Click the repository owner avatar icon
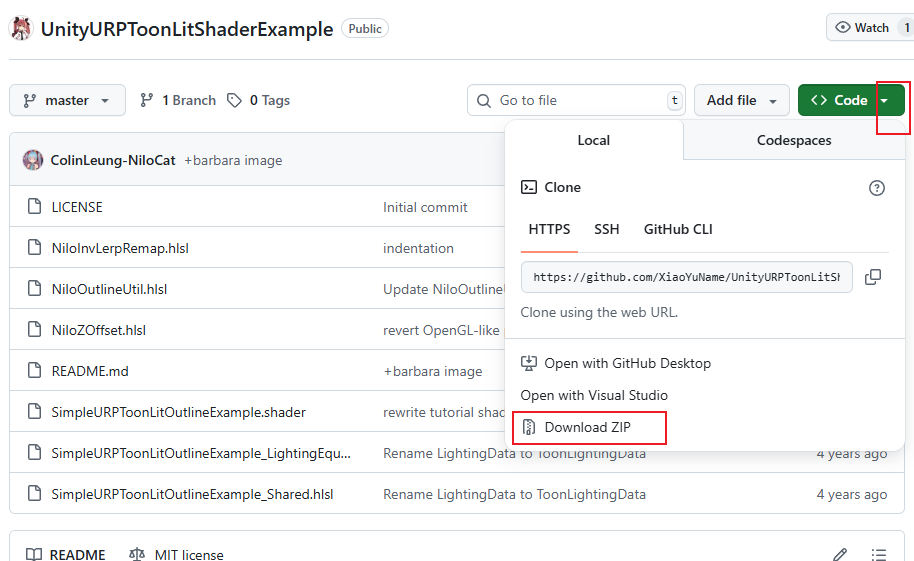Screen dimensions: 914x561 pyautogui.click(x=21, y=29)
